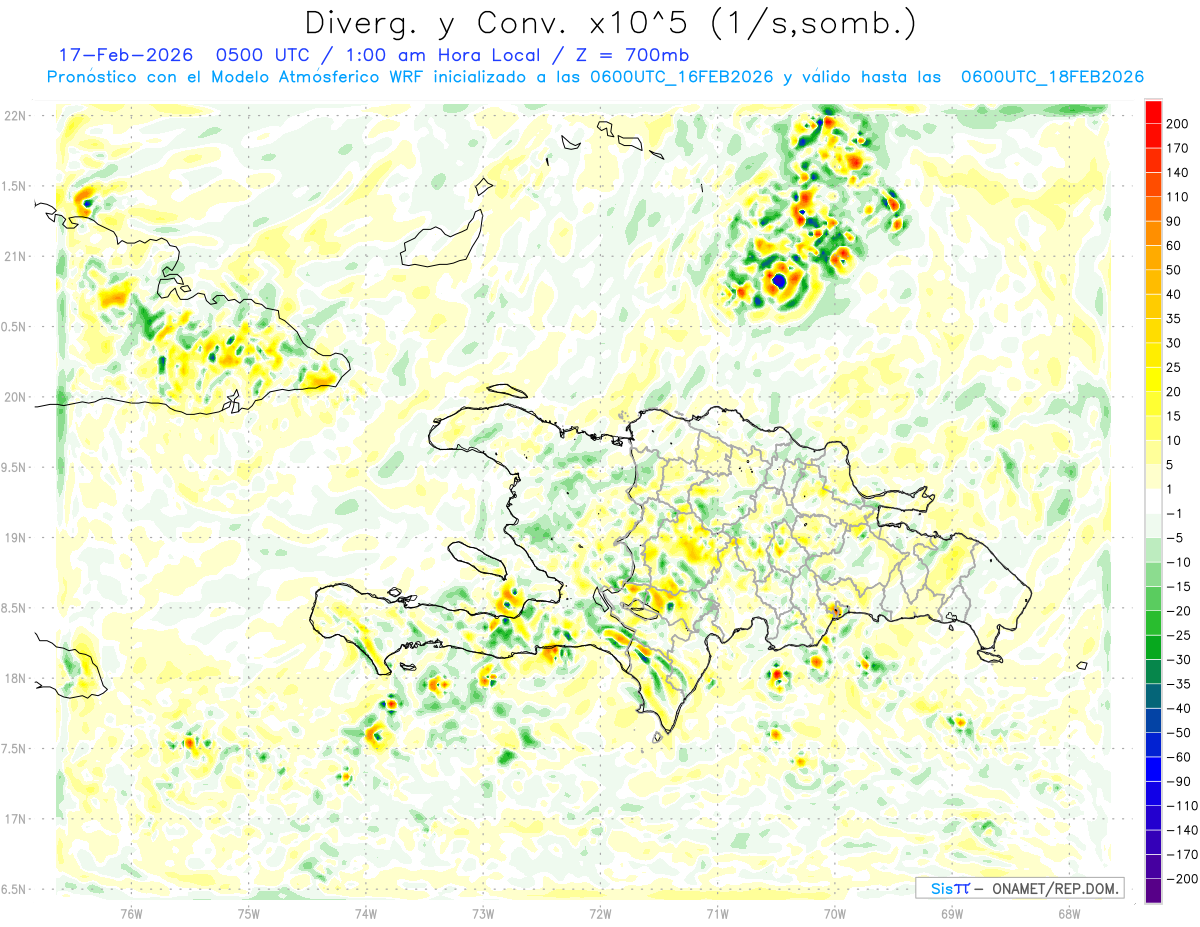Click the 69W longitude label

click(x=952, y=913)
